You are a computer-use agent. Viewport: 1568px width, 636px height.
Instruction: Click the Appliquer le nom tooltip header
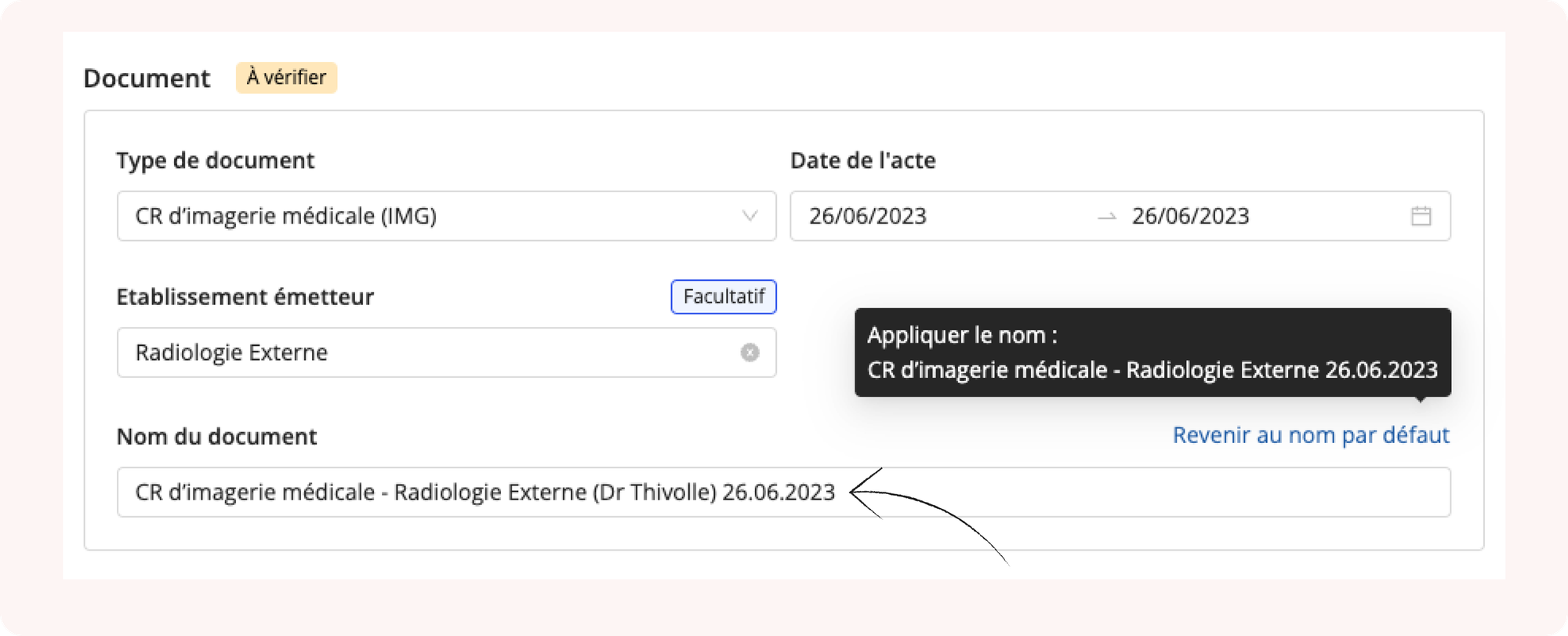tap(962, 335)
